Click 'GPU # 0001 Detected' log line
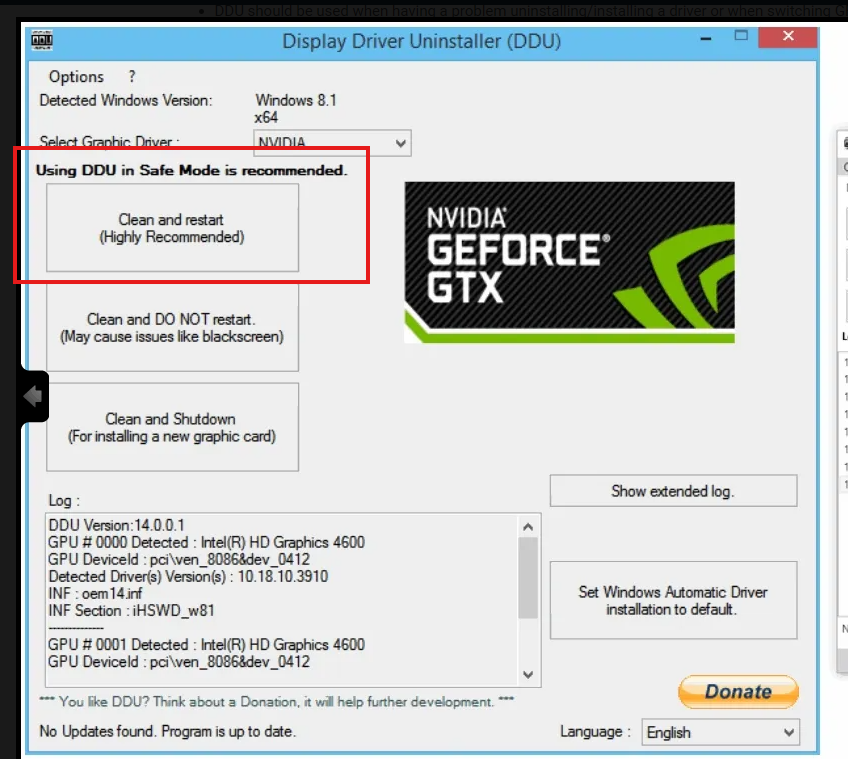 point(207,645)
